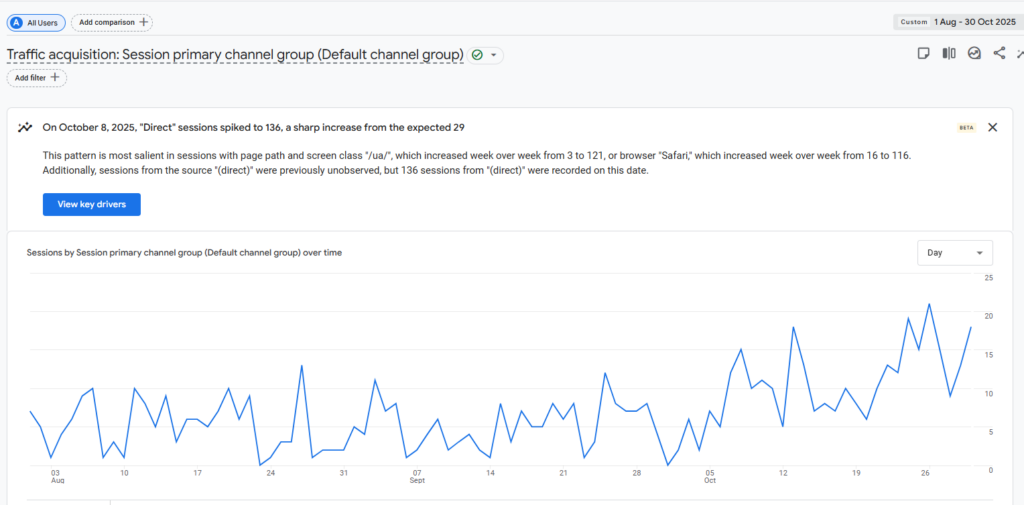Click the green check status icon
This screenshot has width=1024, height=505.
click(477, 56)
